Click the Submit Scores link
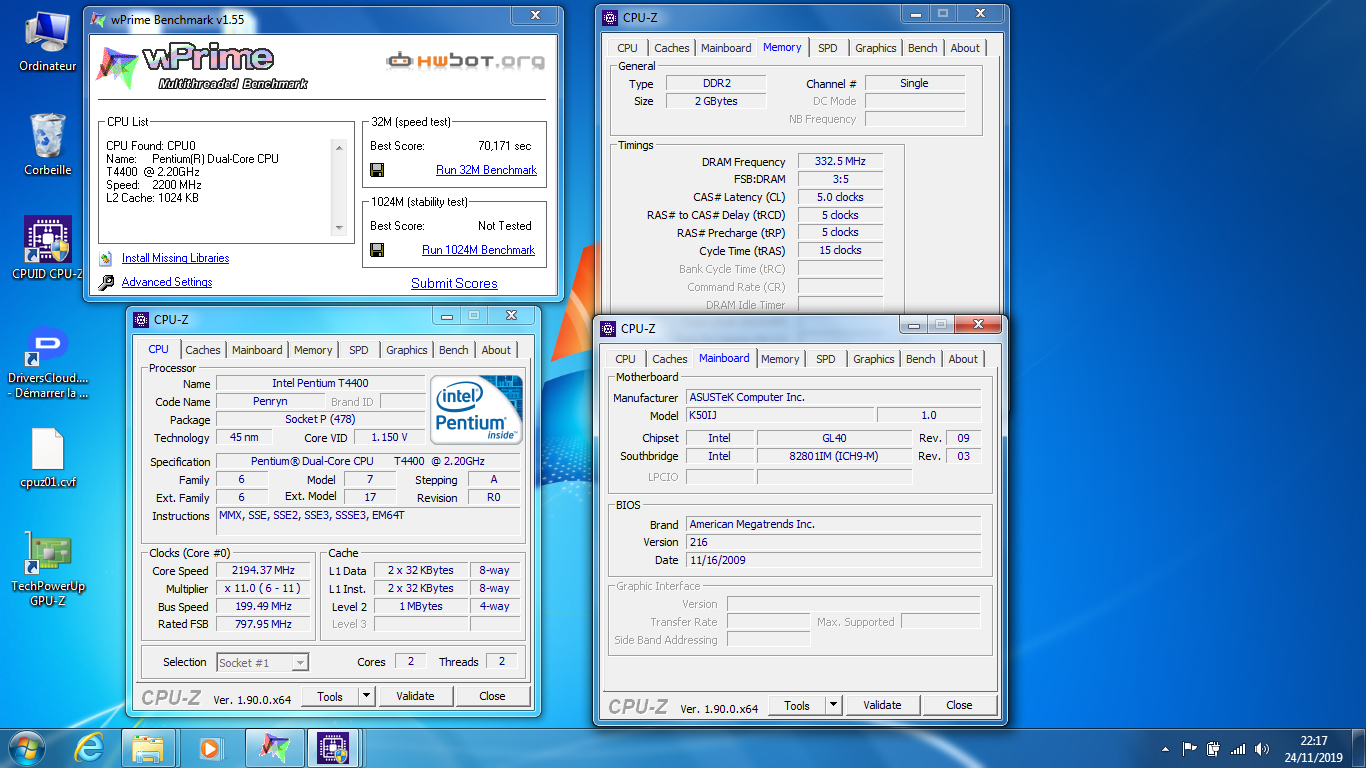1366x768 pixels. [454, 283]
